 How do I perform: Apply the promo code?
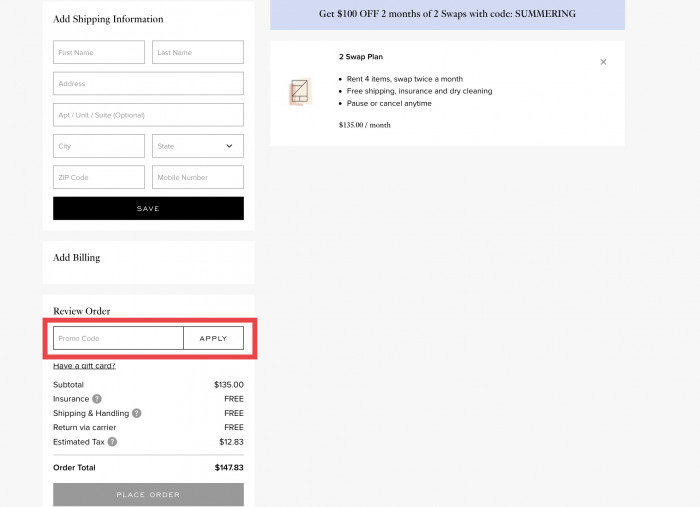pyautogui.click(x=213, y=338)
